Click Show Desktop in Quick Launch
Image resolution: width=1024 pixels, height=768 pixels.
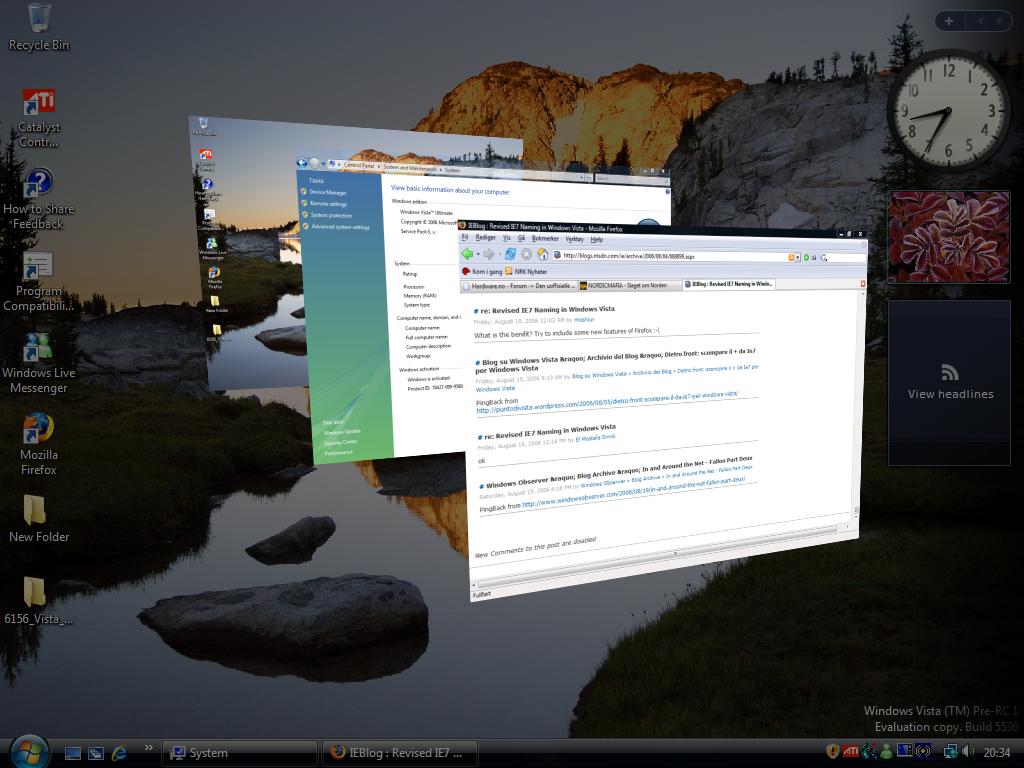pos(72,753)
